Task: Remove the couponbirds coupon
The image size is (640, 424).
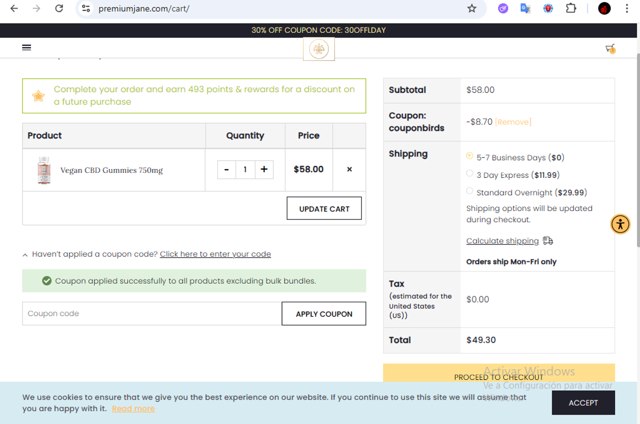Action: tap(513, 122)
